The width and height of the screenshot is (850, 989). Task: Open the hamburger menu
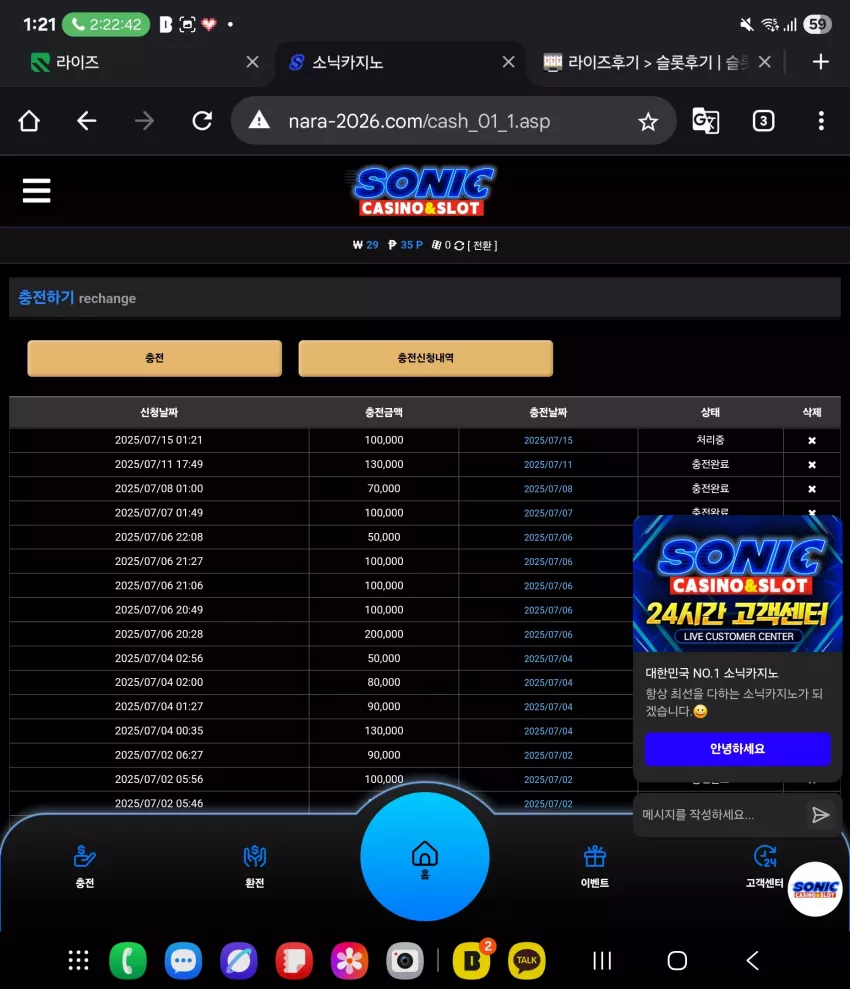(x=37, y=190)
